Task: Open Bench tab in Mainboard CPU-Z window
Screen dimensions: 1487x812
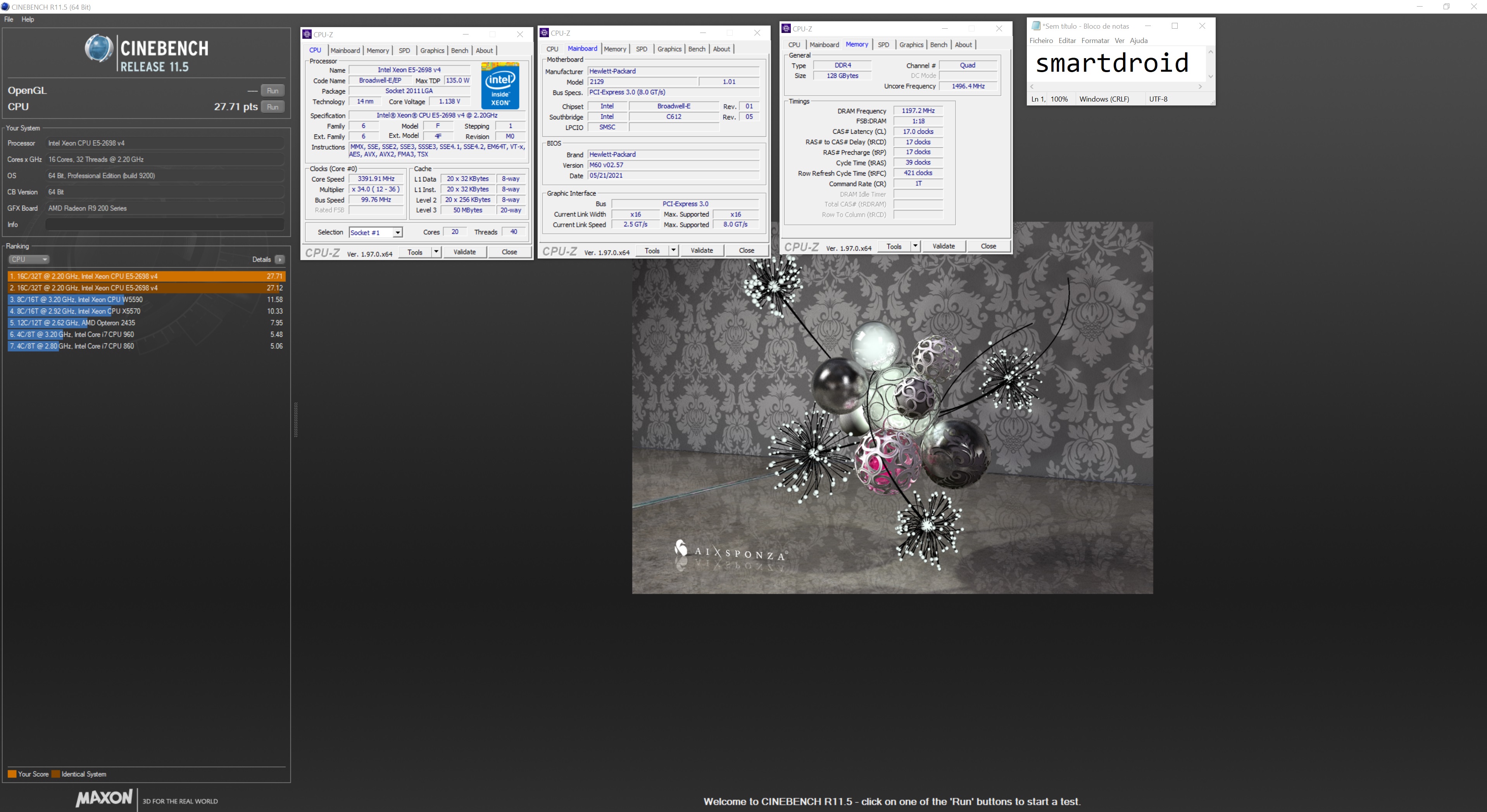Action: [x=697, y=49]
